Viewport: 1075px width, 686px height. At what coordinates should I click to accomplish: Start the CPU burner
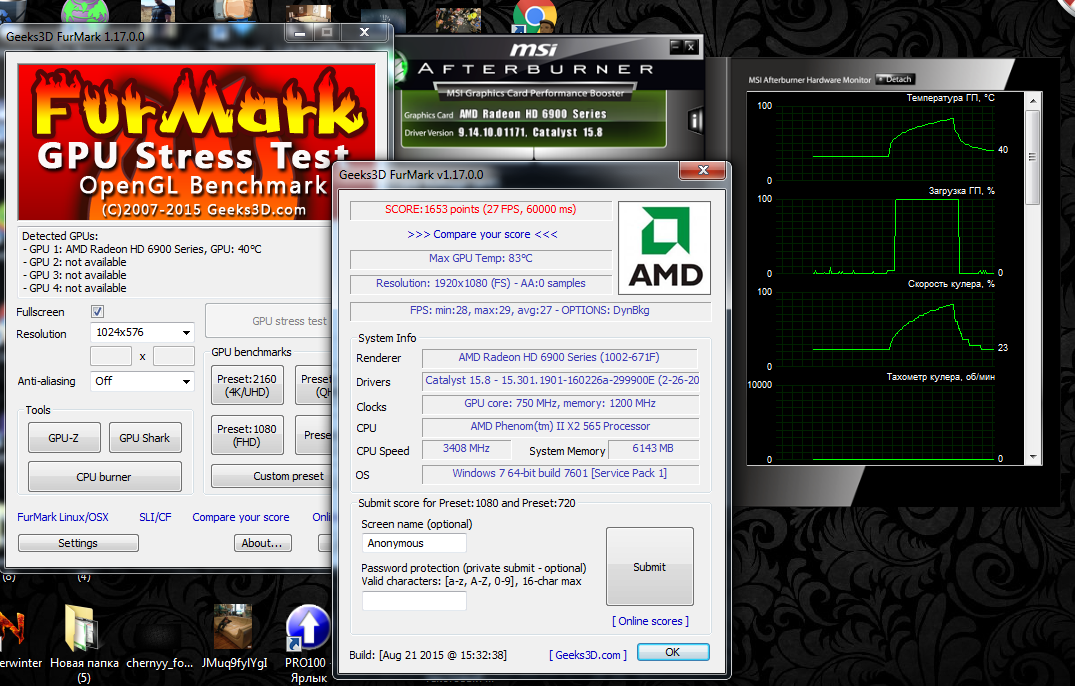coord(104,476)
